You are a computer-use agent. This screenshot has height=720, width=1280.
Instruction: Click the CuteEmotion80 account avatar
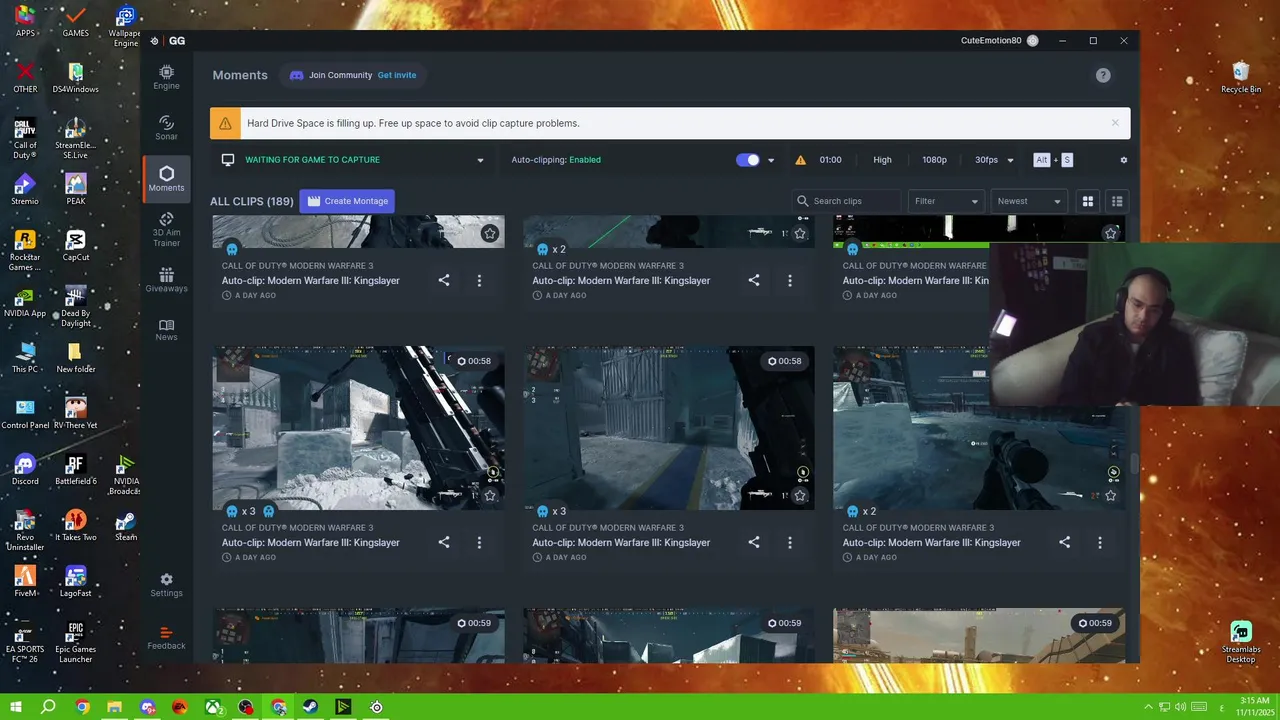[x=1032, y=41]
